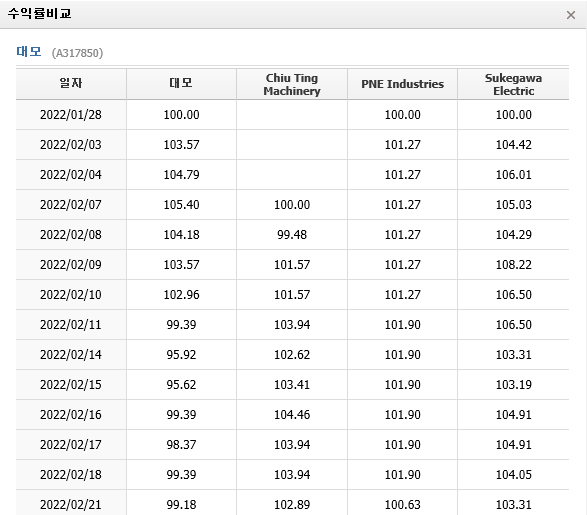Select the date cell 2022/02/11
587x515 pixels.
tap(71, 324)
